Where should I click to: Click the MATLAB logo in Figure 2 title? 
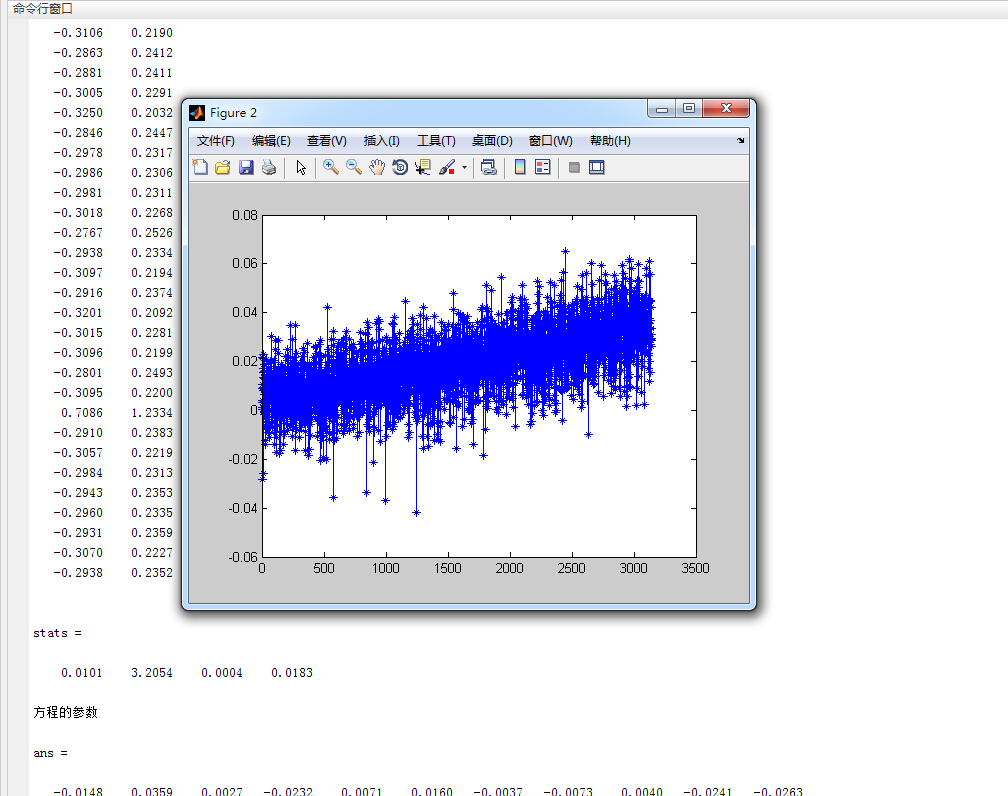[197, 113]
